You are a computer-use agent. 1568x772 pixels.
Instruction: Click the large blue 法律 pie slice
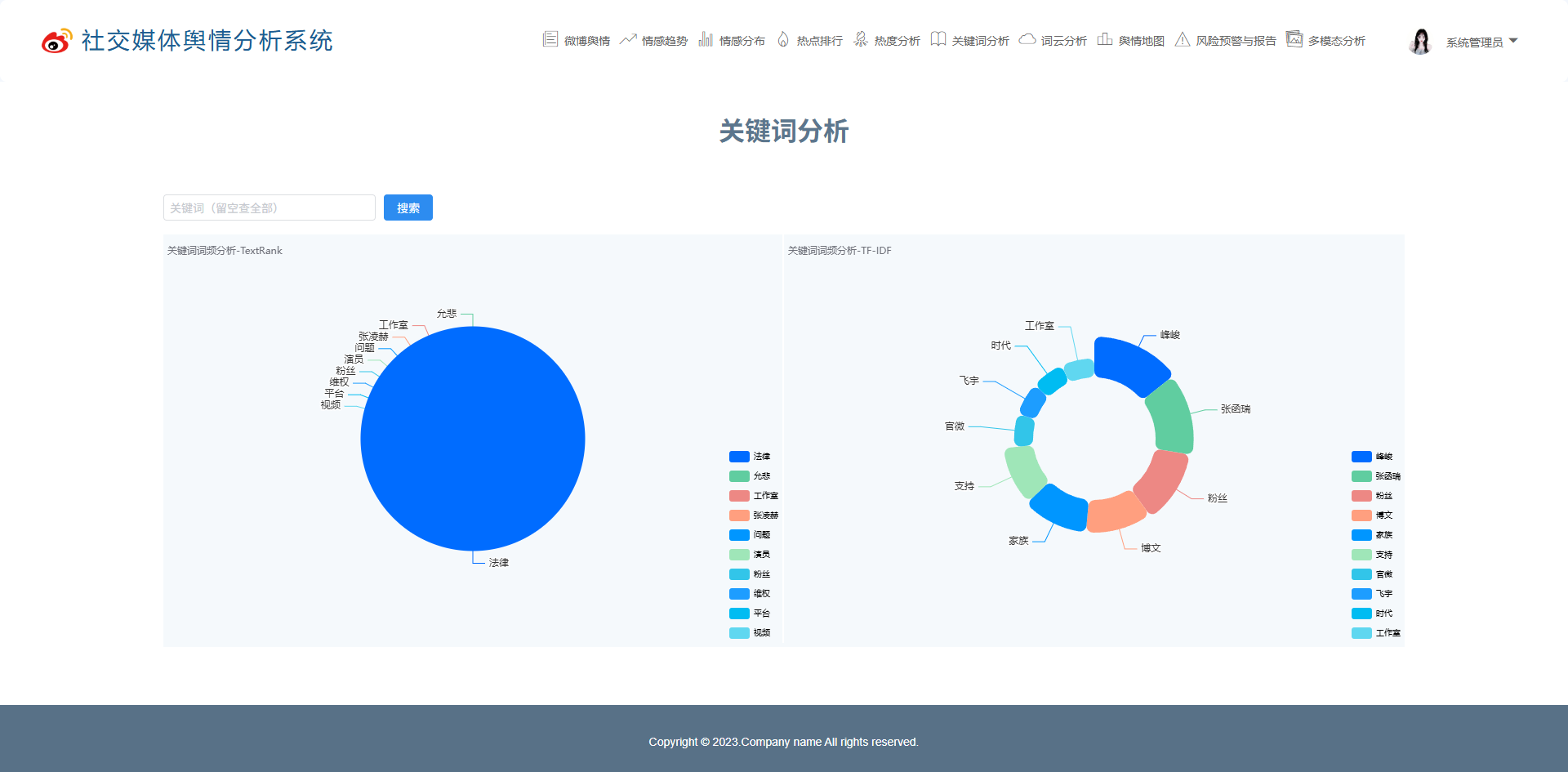[473, 439]
